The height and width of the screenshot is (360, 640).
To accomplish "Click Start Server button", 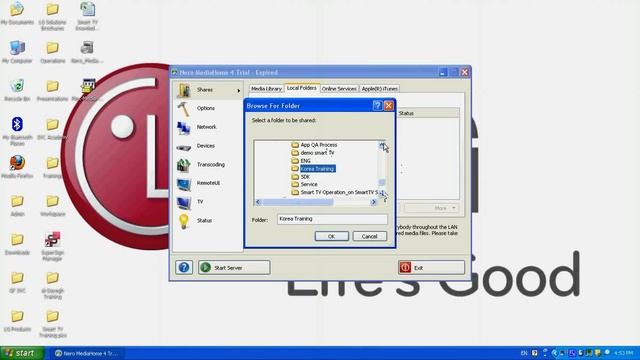I will pyautogui.click(x=234, y=268).
